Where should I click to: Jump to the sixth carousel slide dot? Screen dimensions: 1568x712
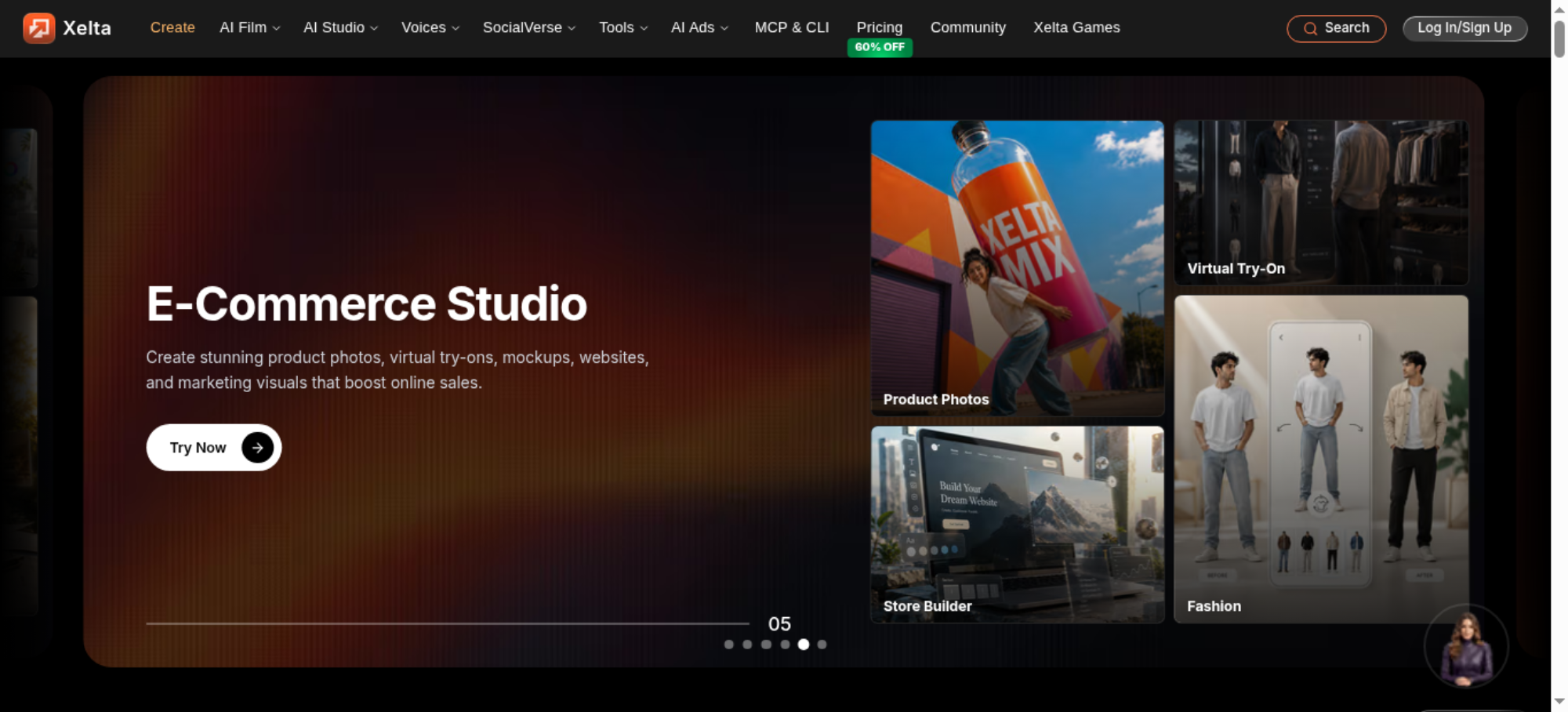click(822, 645)
